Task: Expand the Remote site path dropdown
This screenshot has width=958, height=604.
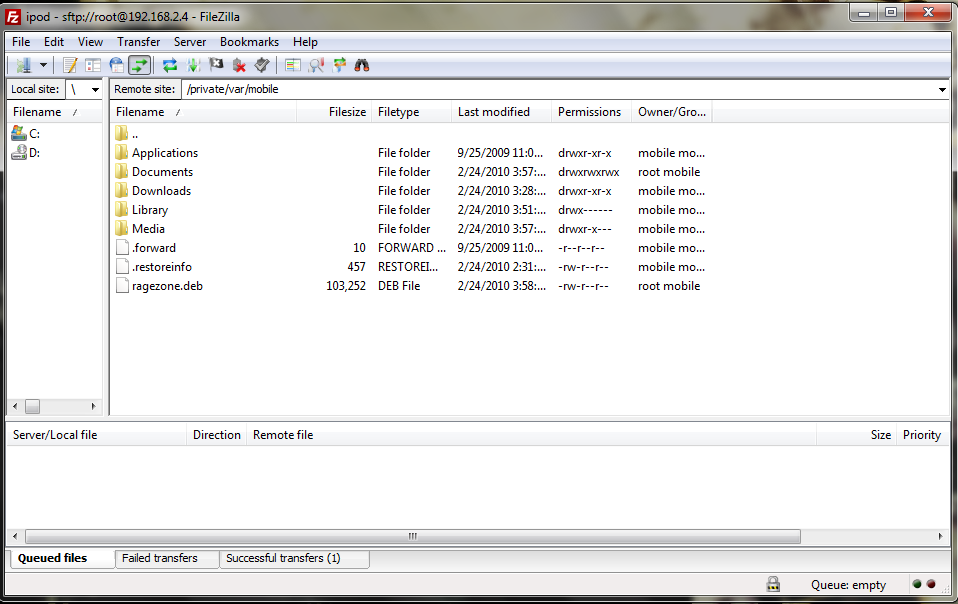Action: [942, 89]
